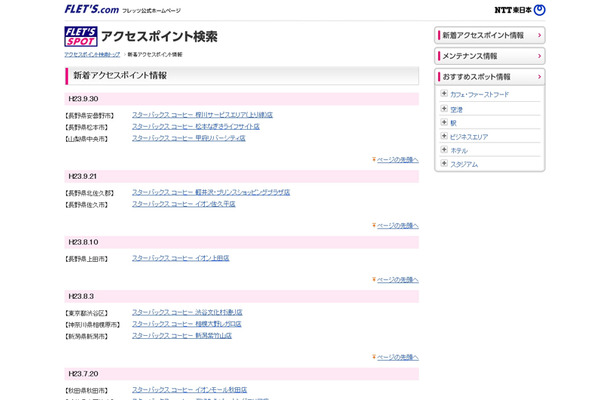Click the フレッツ公式ホームページ header tagline
The height and width of the screenshot is (400, 610).
[151, 11]
